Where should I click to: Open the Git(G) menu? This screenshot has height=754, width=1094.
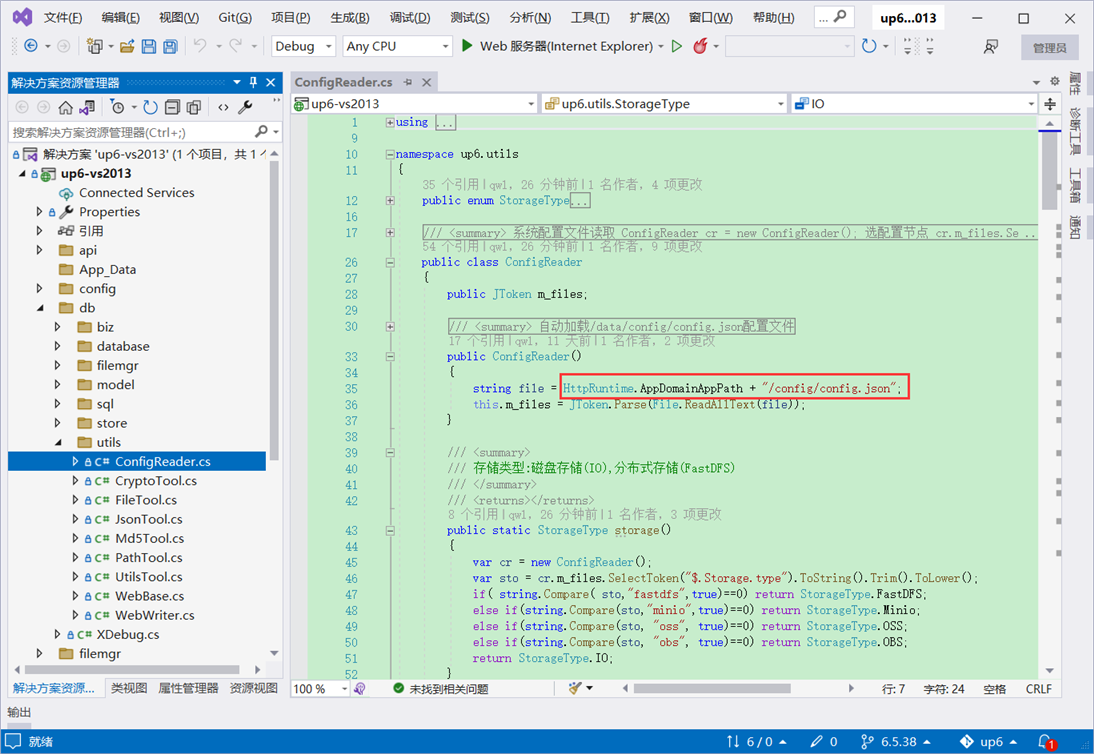pos(235,17)
